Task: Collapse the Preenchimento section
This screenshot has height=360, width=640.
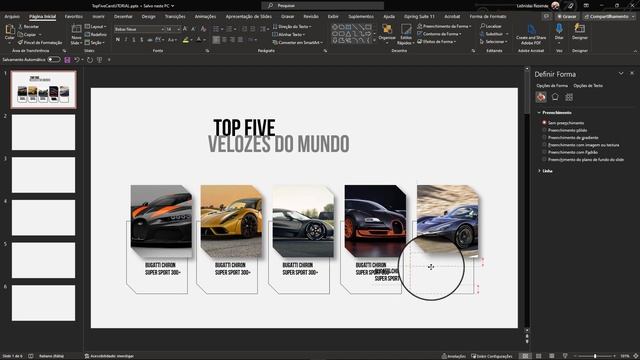Action: (x=555, y=112)
